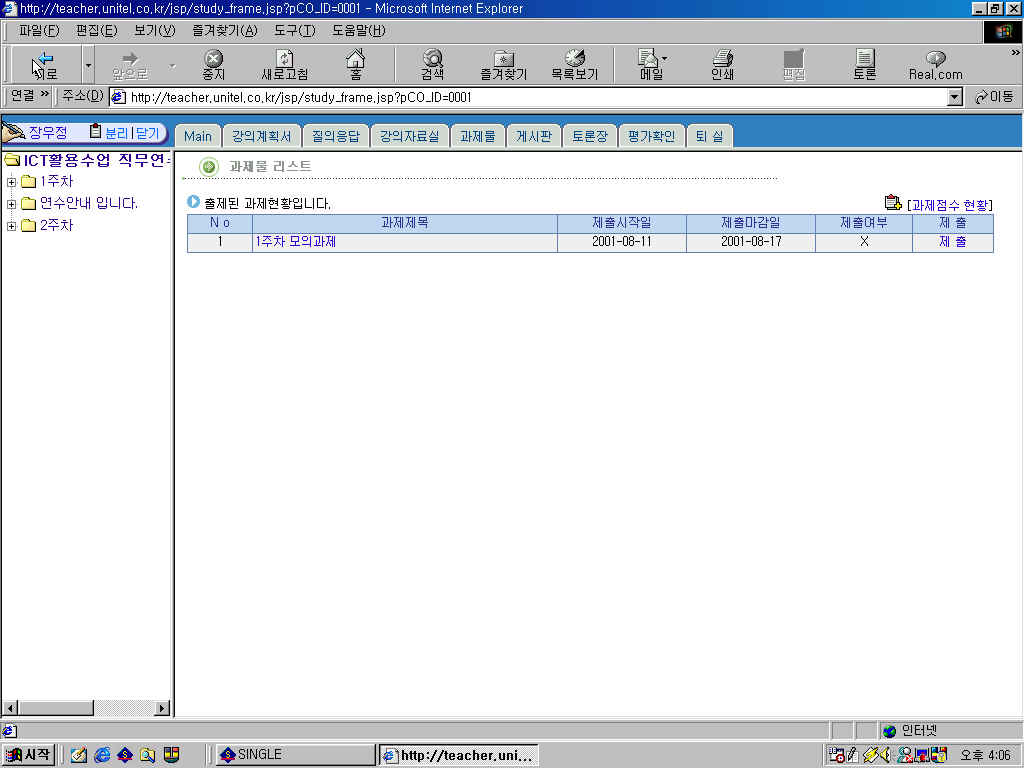This screenshot has height=768, width=1024.
Task: Click the Refresh (새로고침) toolbar icon
Action: point(284,65)
